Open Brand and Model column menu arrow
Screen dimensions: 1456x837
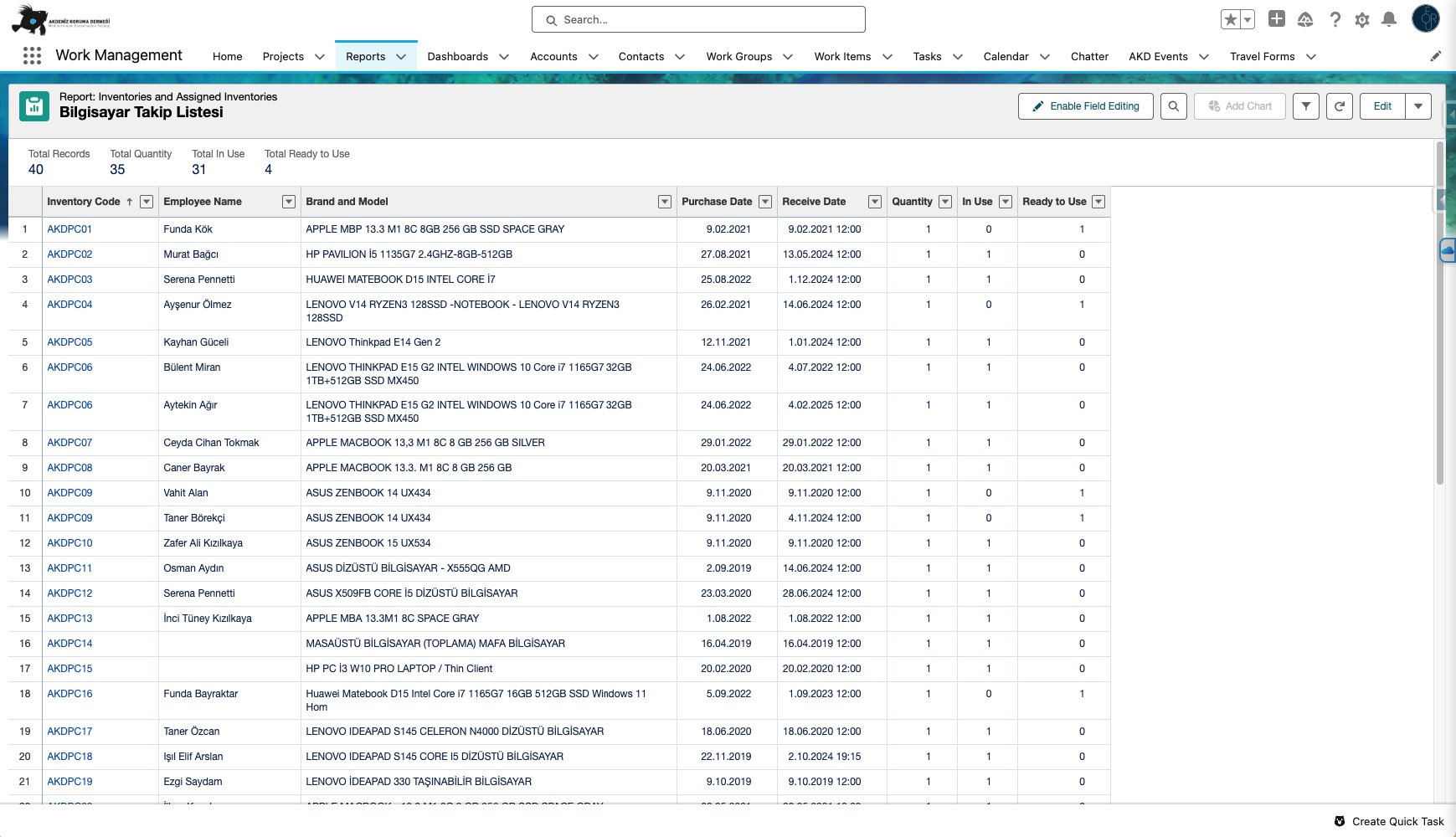click(x=665, y=202)
